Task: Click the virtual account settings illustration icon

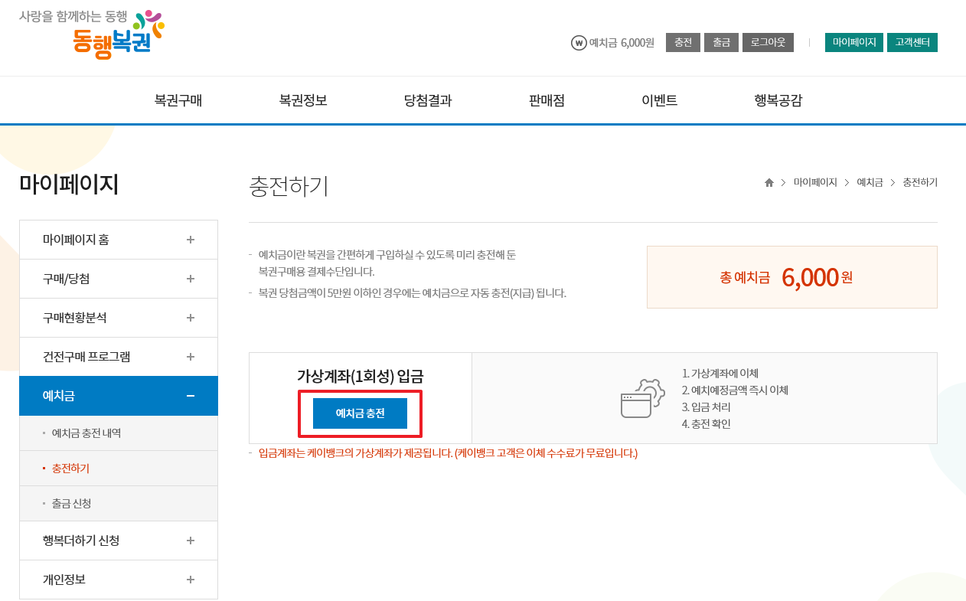Action: click(x=642, y=398)
